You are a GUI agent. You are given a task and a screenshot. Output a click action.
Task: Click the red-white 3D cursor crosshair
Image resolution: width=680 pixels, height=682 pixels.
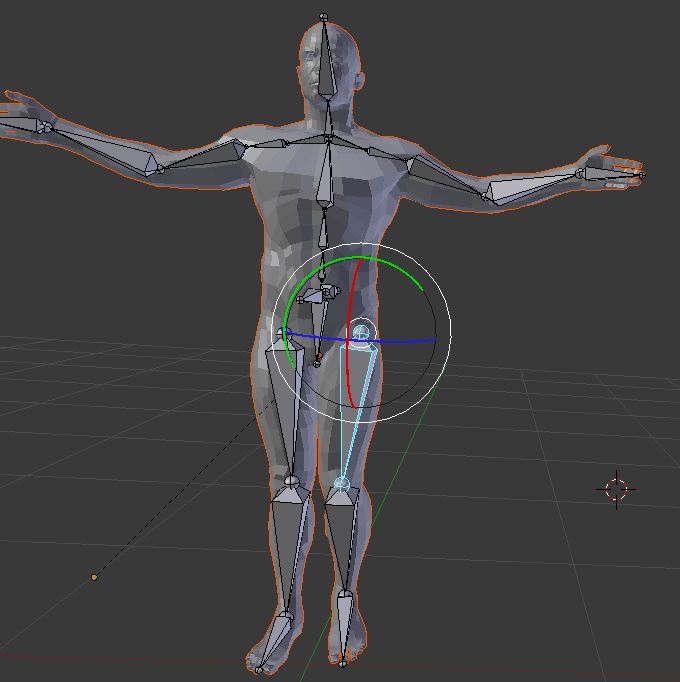(616, 489)
